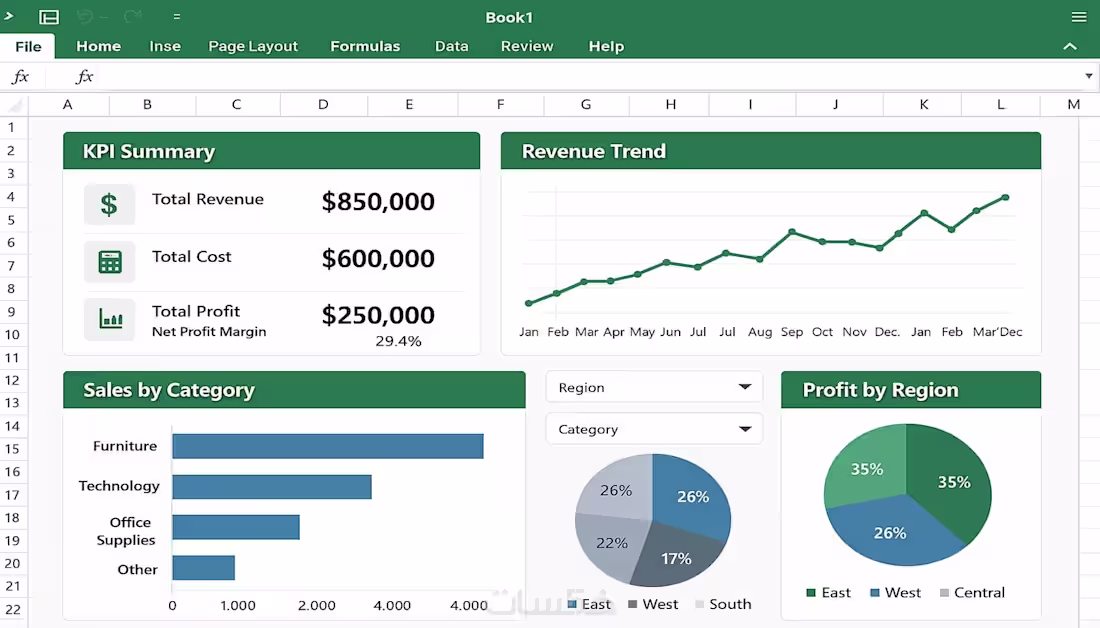This screenshot has height=628, width=1100.
Task: Select column D header
Action: [323, 105]
